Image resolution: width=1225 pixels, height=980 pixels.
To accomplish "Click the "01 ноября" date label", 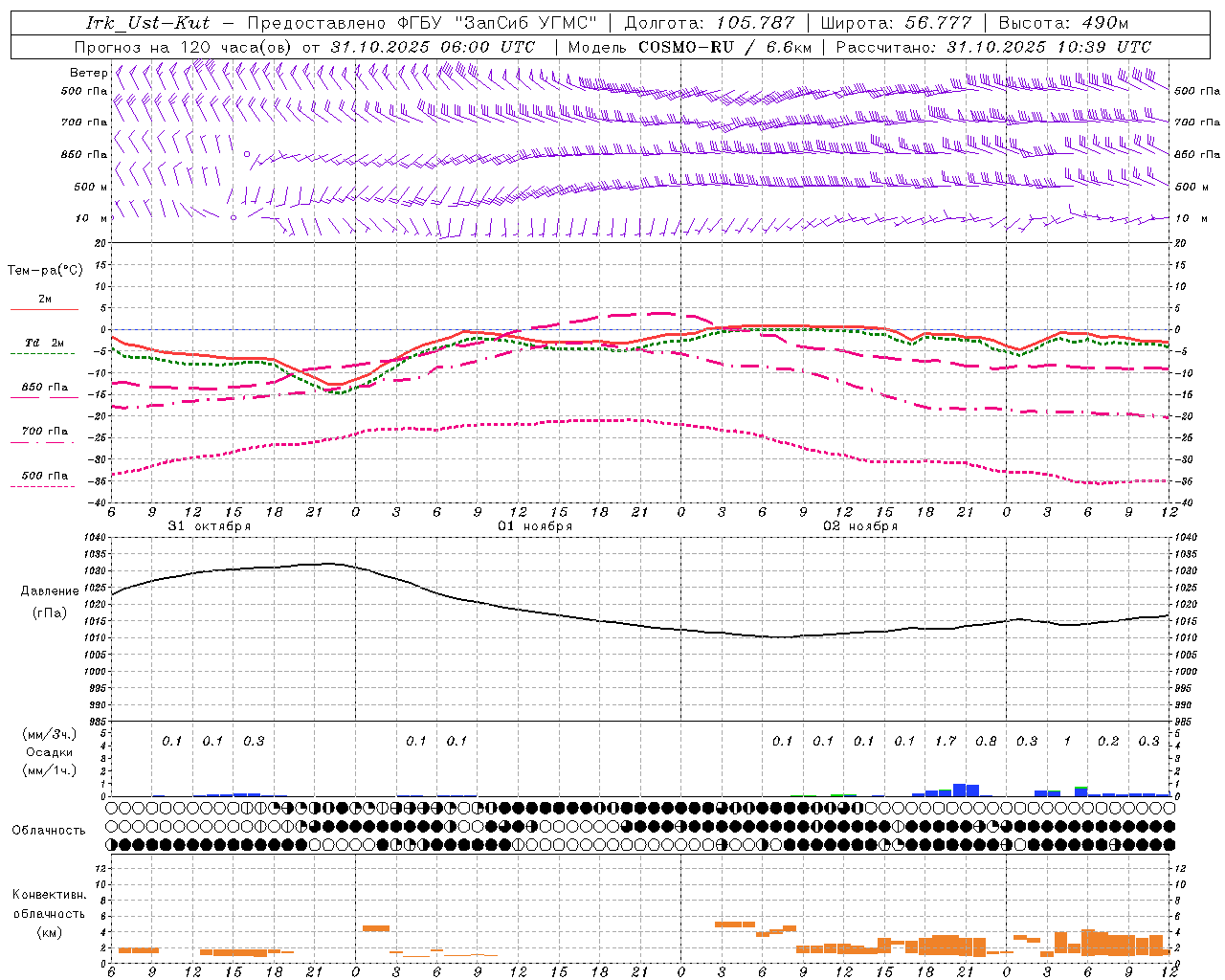I will (535, 526).
